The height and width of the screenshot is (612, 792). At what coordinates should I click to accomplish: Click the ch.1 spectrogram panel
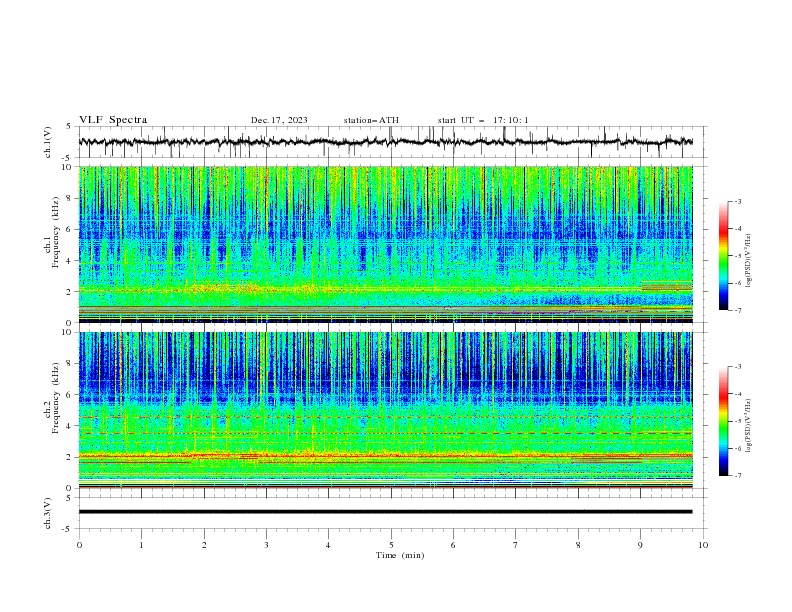[385, 244]
